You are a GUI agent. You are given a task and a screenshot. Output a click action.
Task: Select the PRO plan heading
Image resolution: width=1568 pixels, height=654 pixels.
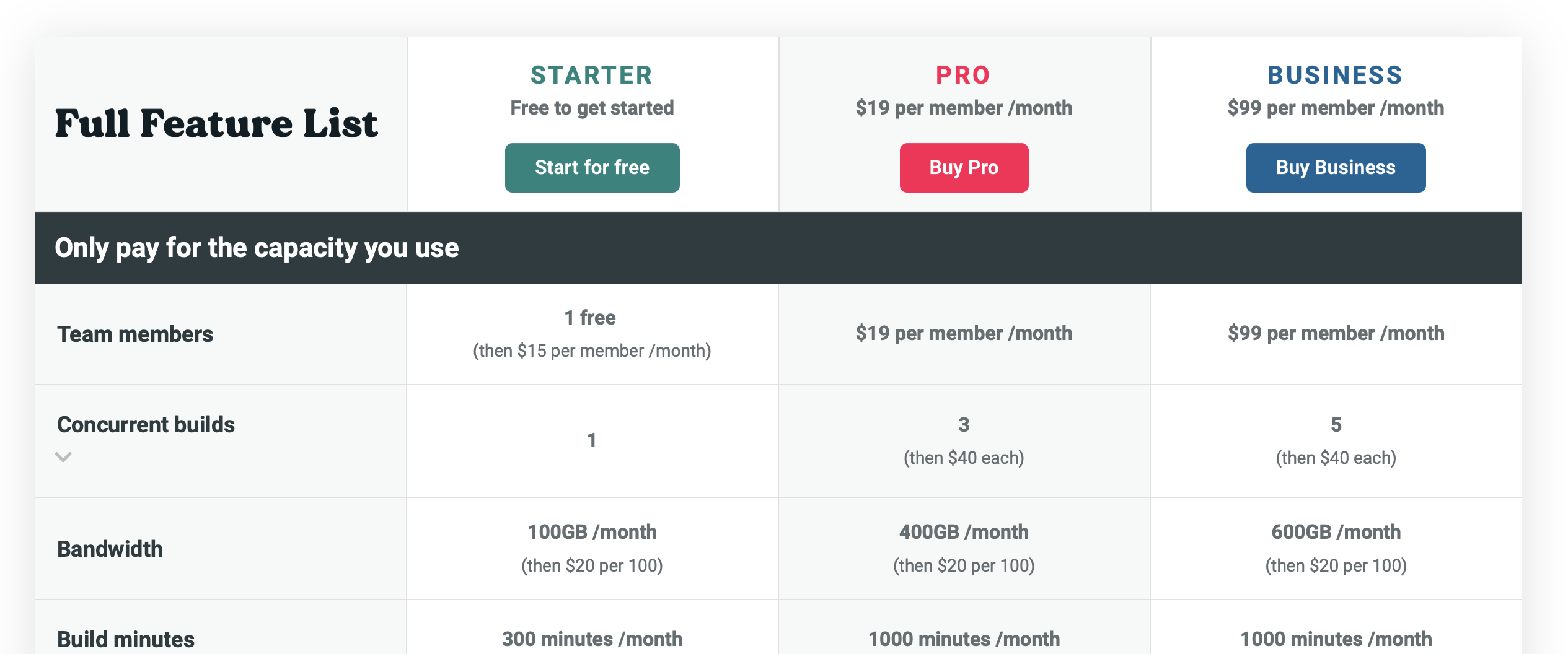point(963,76)
